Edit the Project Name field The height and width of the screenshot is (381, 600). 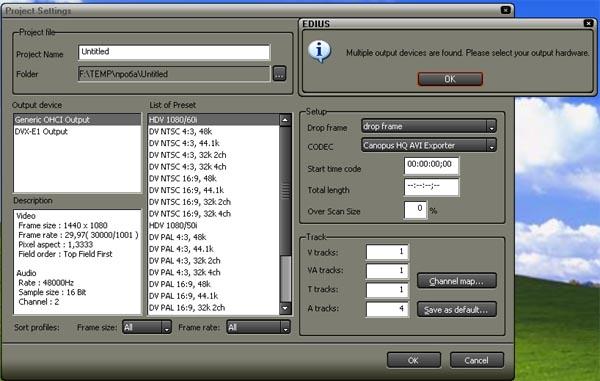pos(174,52)
